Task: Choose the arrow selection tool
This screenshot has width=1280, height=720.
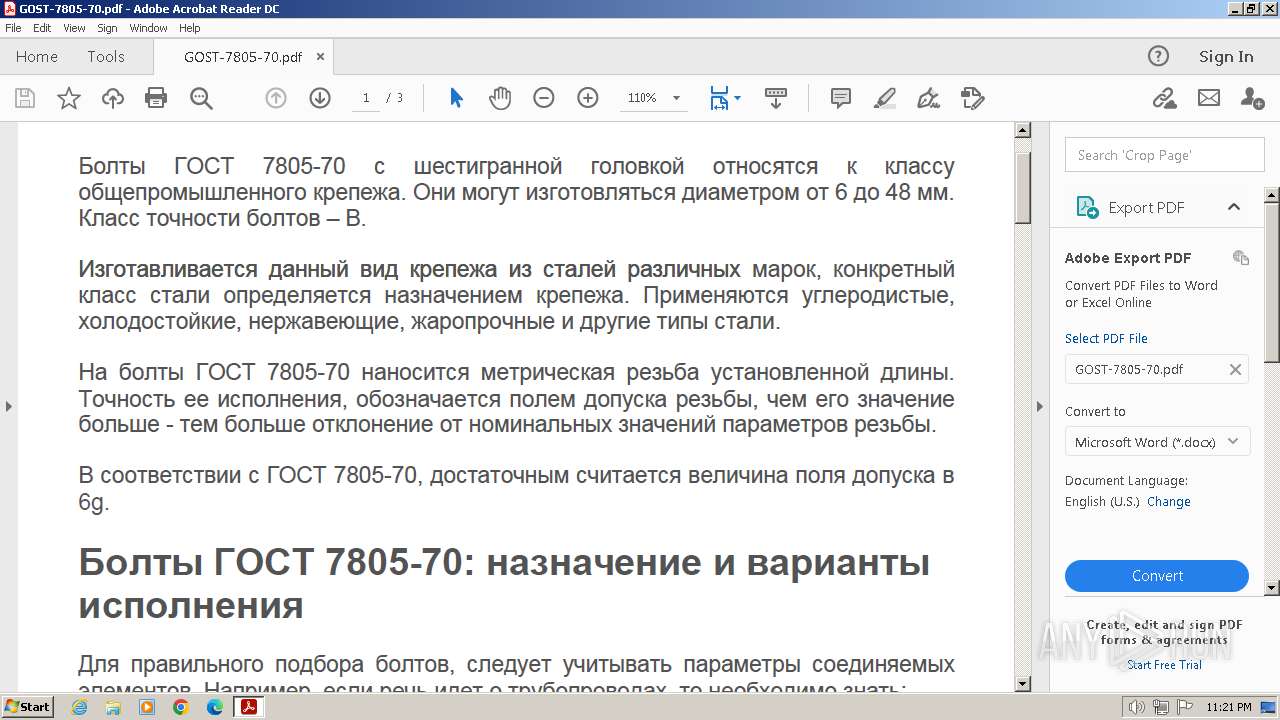Action: point(457,98)
